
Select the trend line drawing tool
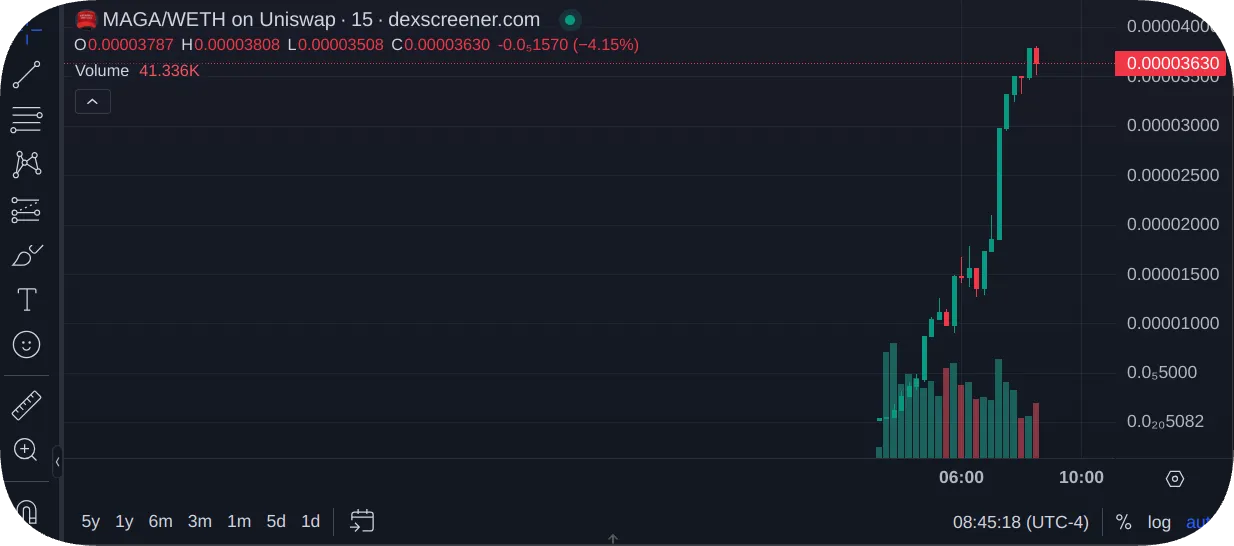[x=26, y=75]
